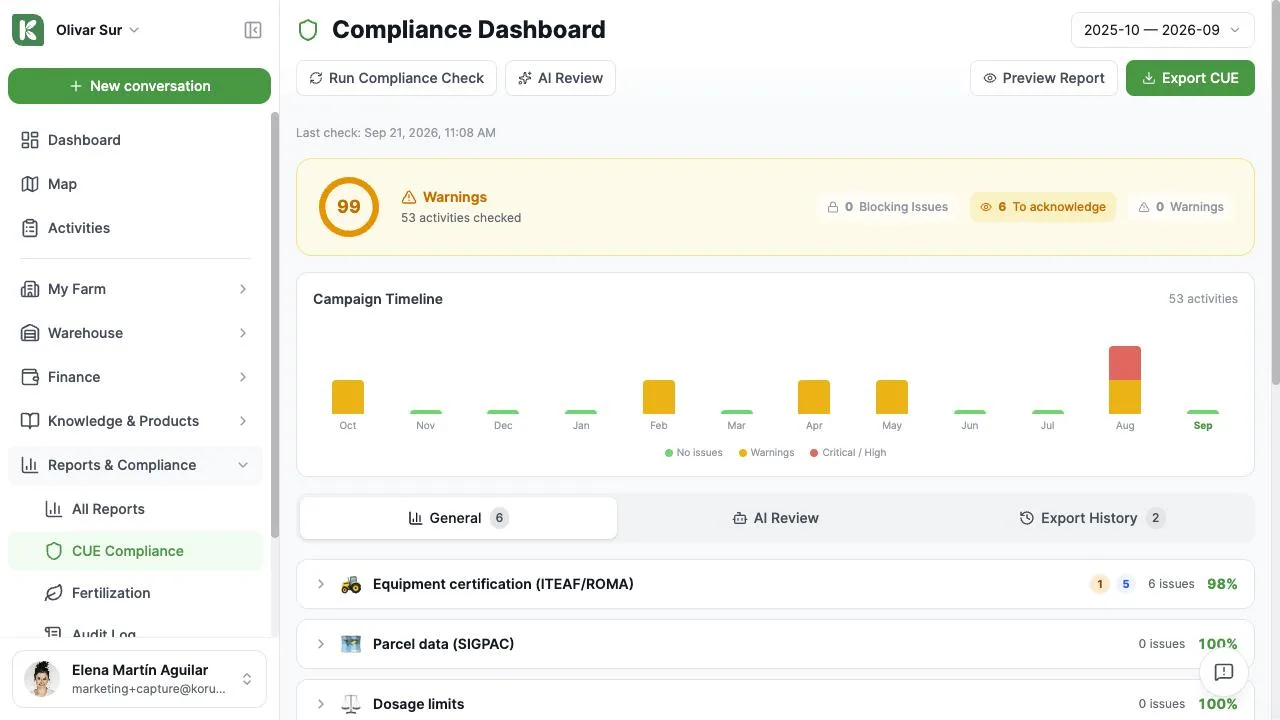Open Map in the sidebar

[135, 184]
